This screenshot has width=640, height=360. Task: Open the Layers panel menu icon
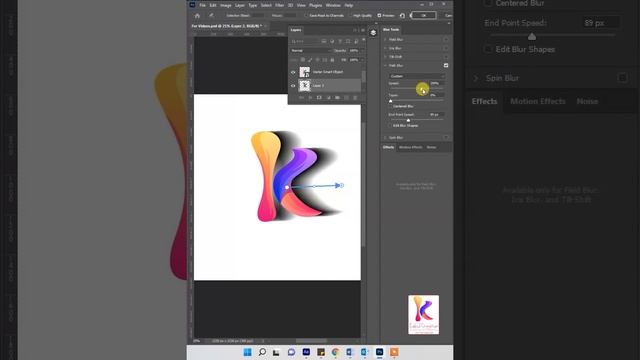[x=363, y=30]
